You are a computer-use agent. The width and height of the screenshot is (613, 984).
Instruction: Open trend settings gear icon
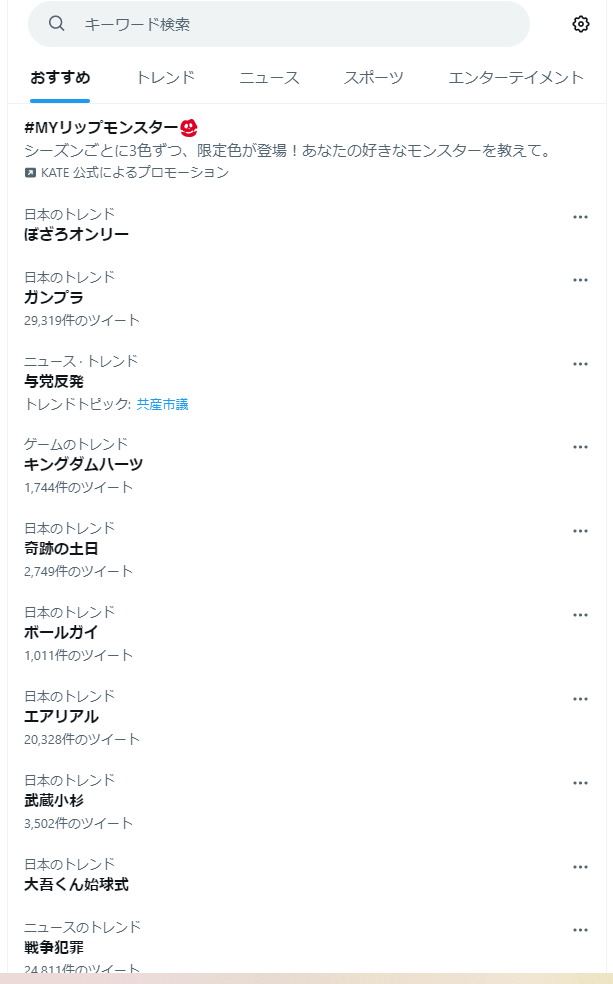pos(581,24)
